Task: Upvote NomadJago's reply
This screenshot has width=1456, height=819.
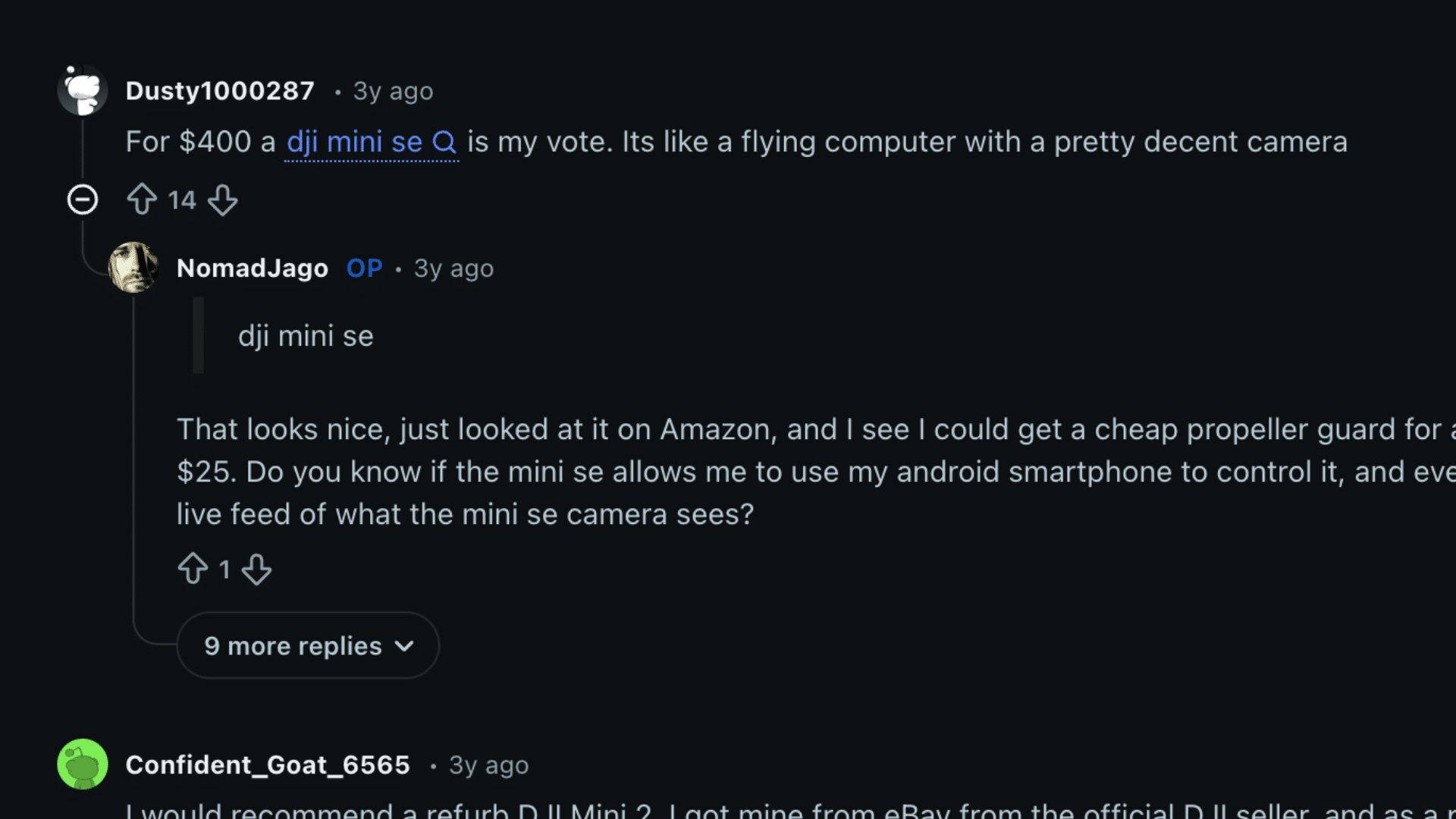Action: click(x=193, y=569)
